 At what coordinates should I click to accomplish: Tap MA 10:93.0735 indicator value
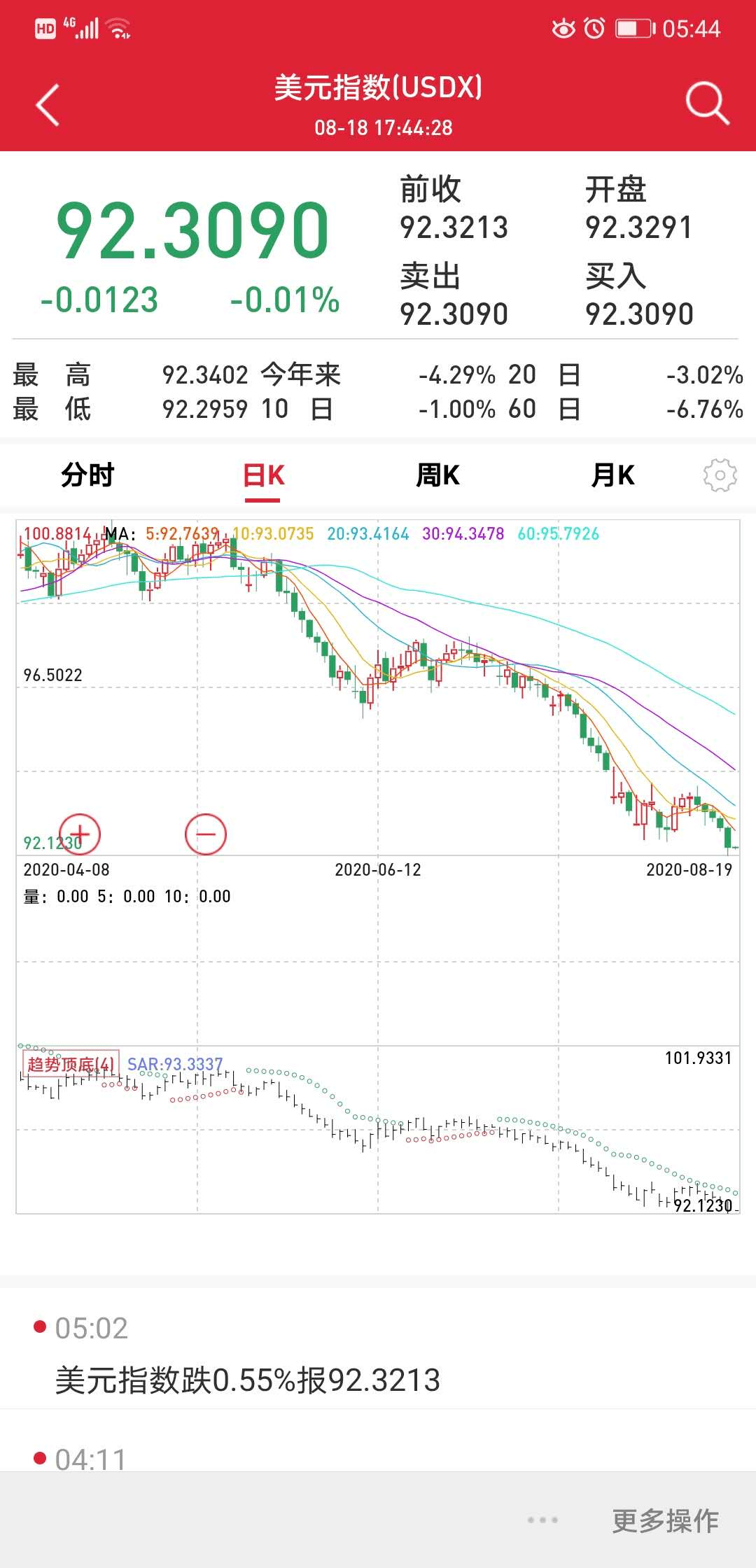(x=273, y=533)
